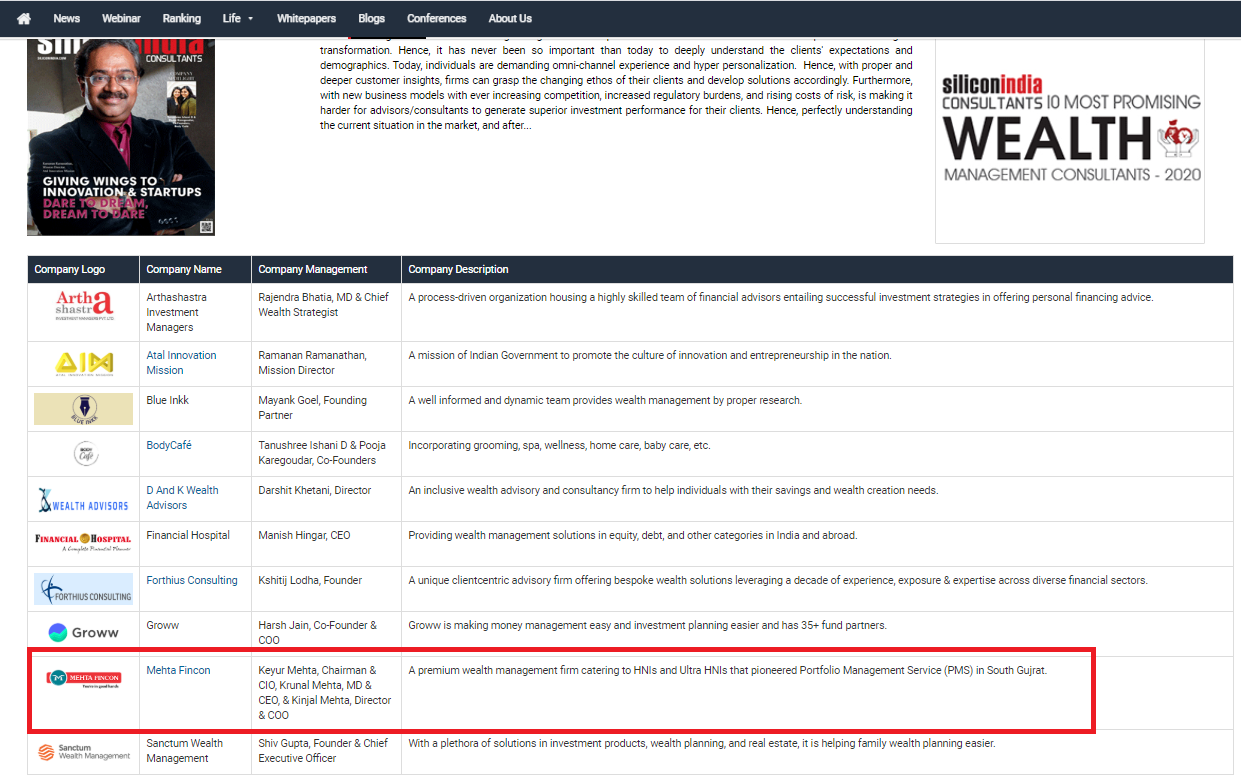1241x783 pixels.
Task: Click the BodyCafé circular logo
Action: [x=83, y=453]
